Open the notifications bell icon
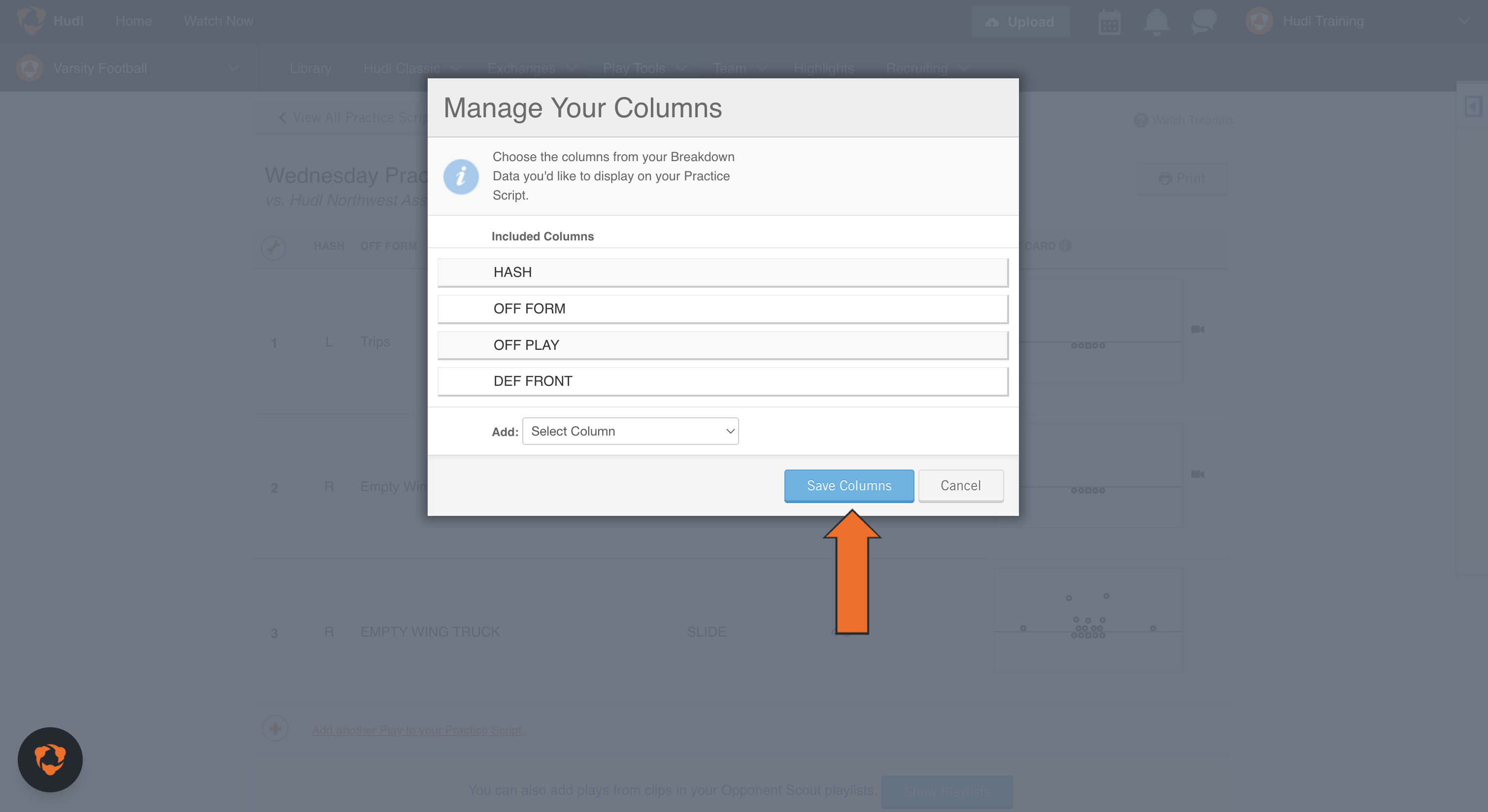 [x=1156, y=23]
